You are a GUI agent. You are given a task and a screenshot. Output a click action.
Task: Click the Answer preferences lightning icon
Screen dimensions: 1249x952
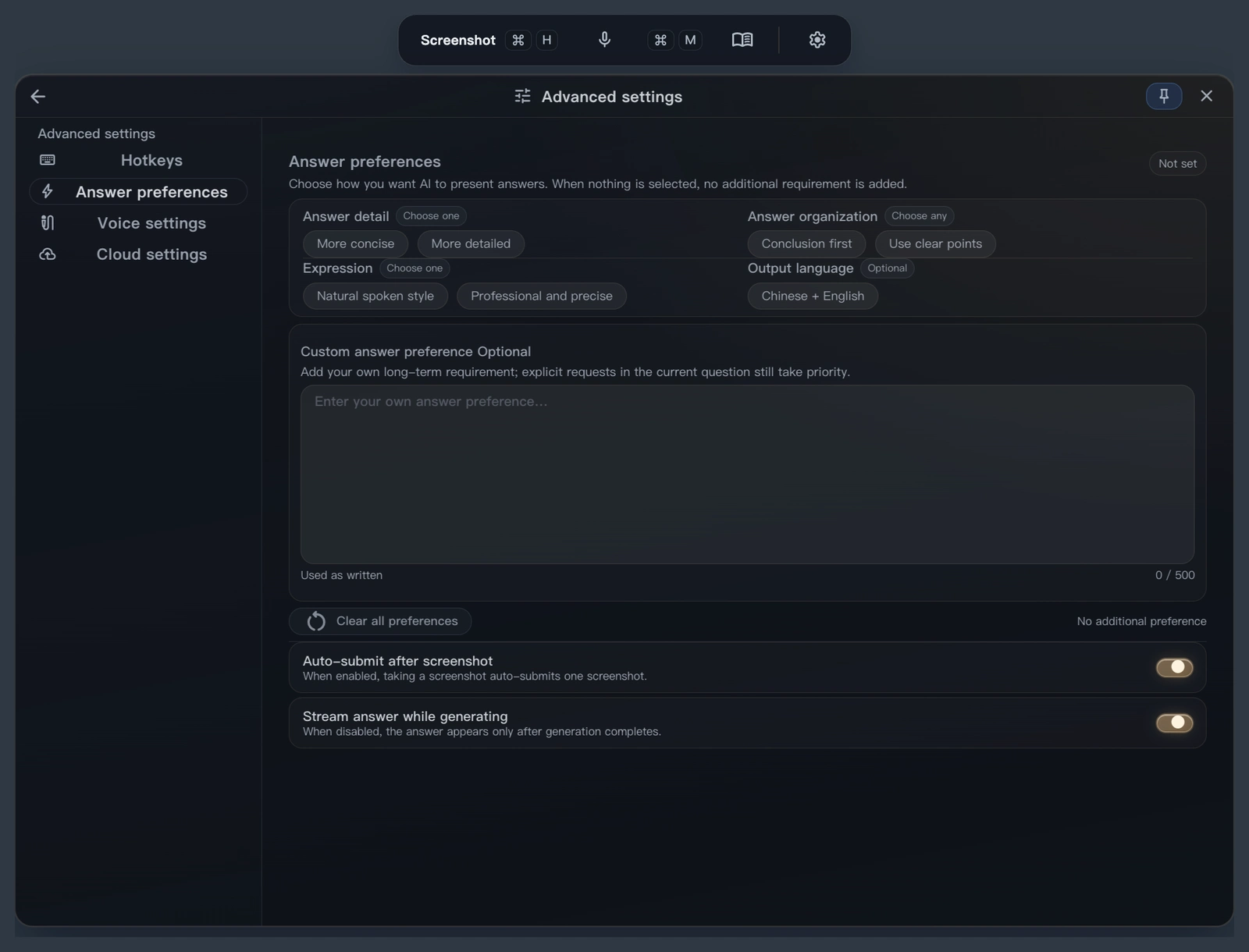(48, 191)
